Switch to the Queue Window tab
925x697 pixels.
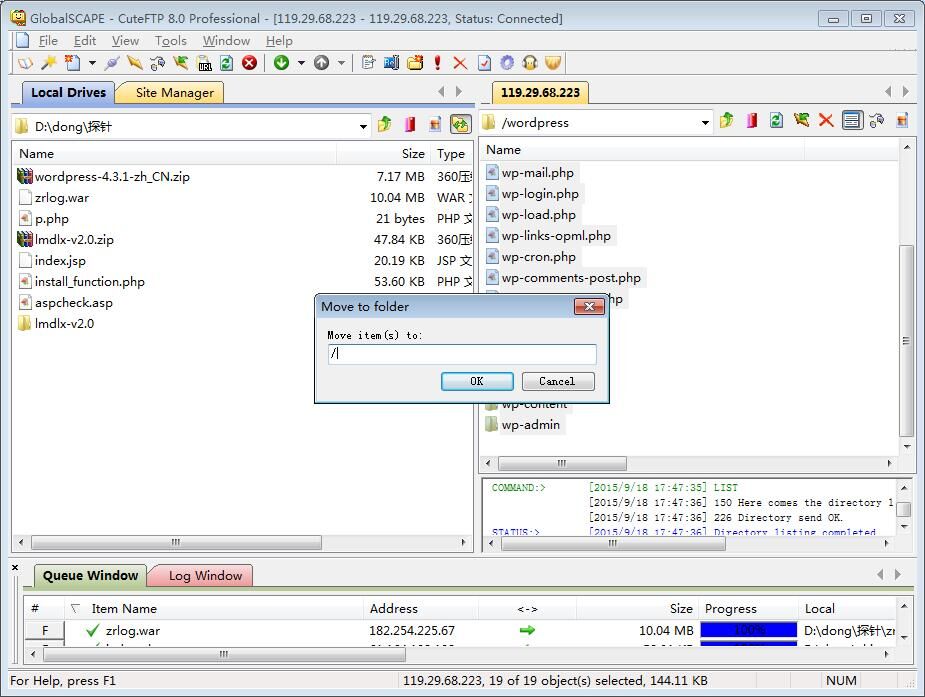click(x=90, y=576)
